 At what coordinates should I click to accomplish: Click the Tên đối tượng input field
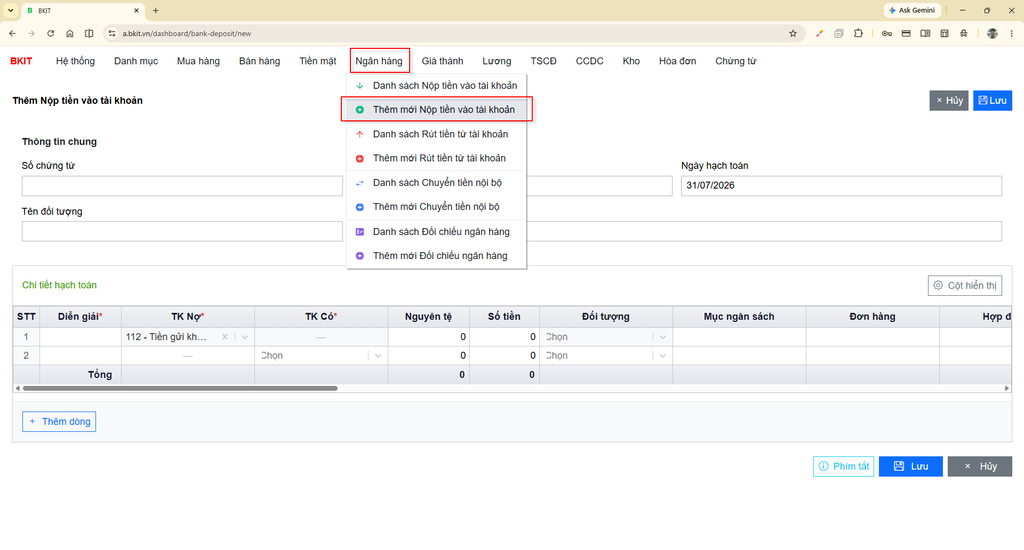click(182, 231)
